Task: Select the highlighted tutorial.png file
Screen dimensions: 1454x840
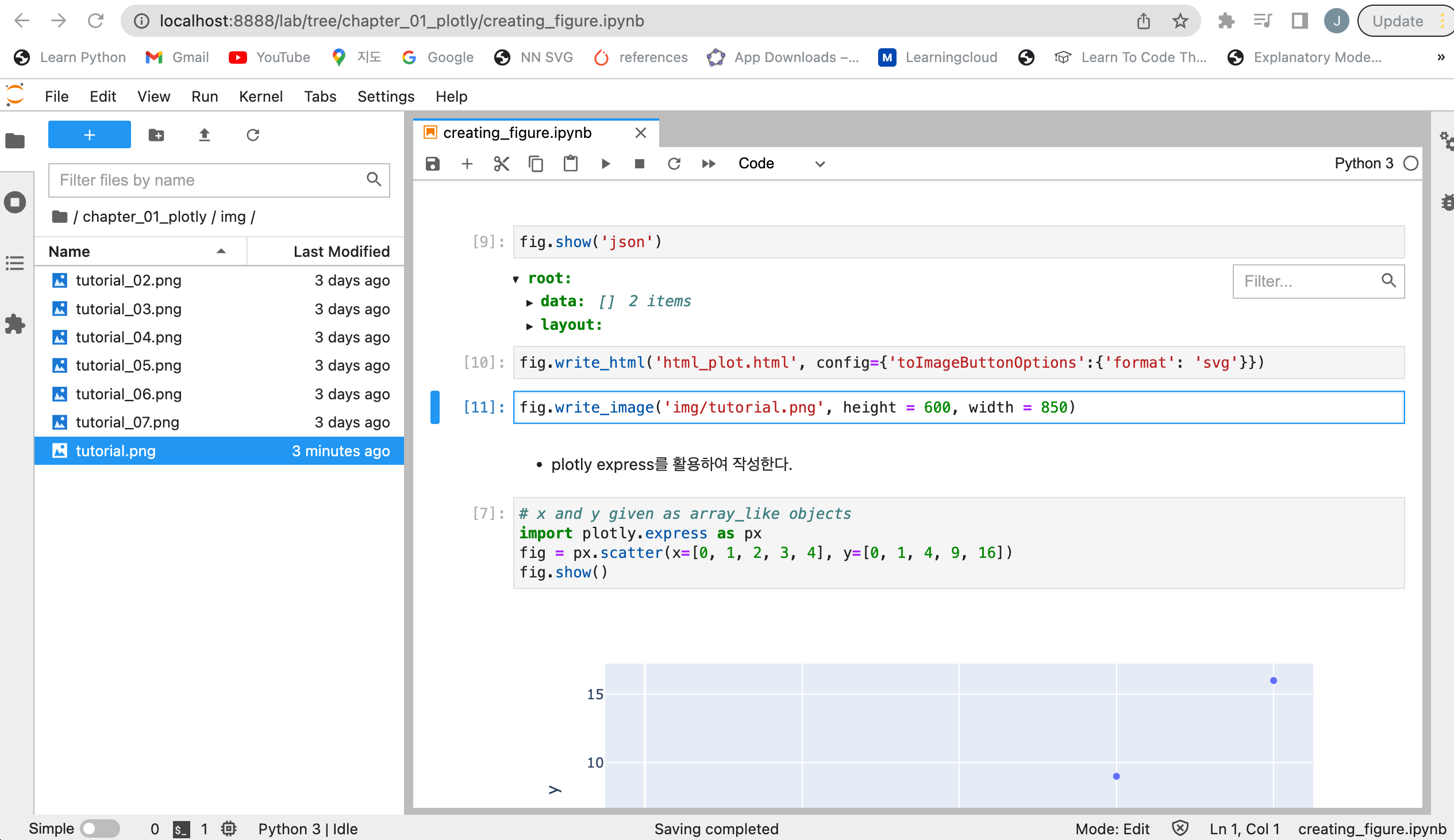Action: click(x=220, y=450)
